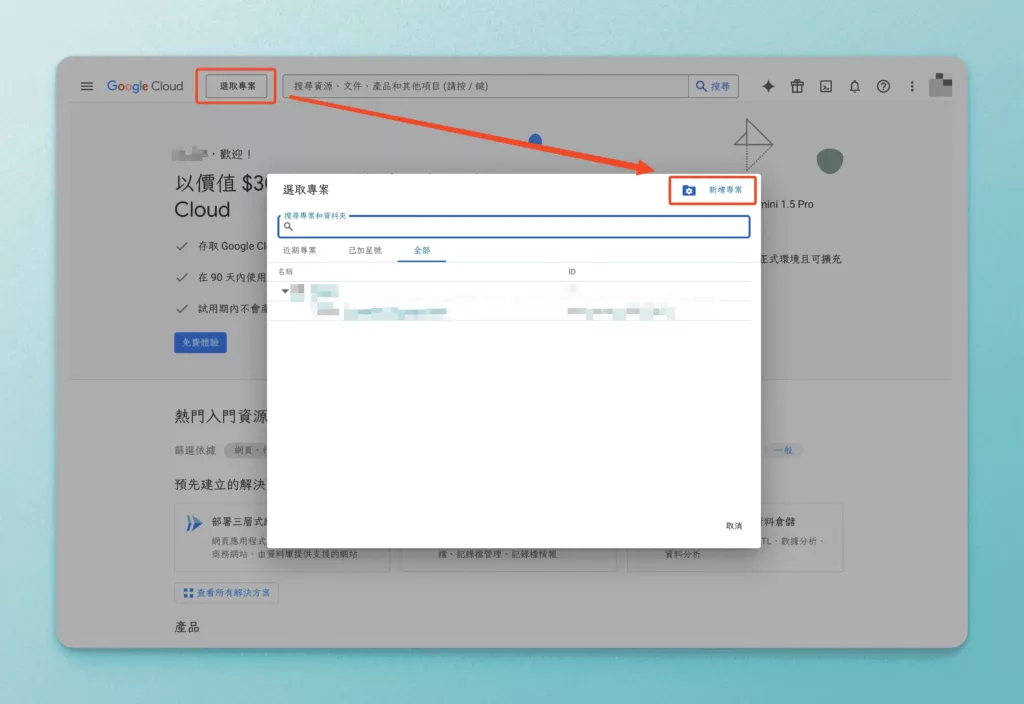Click the 名稱 column header
1024x704 pixels.
285,272
